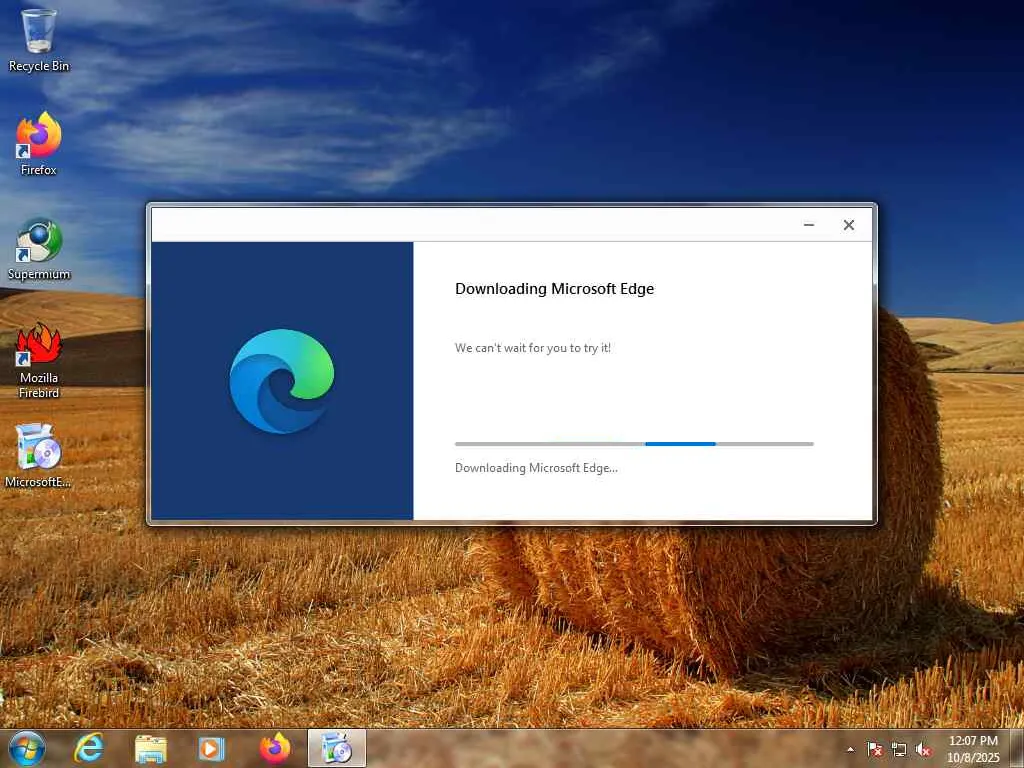Click the muted volume tray icon
This screenshot has height=768, width=1024.
click(923, 750)
